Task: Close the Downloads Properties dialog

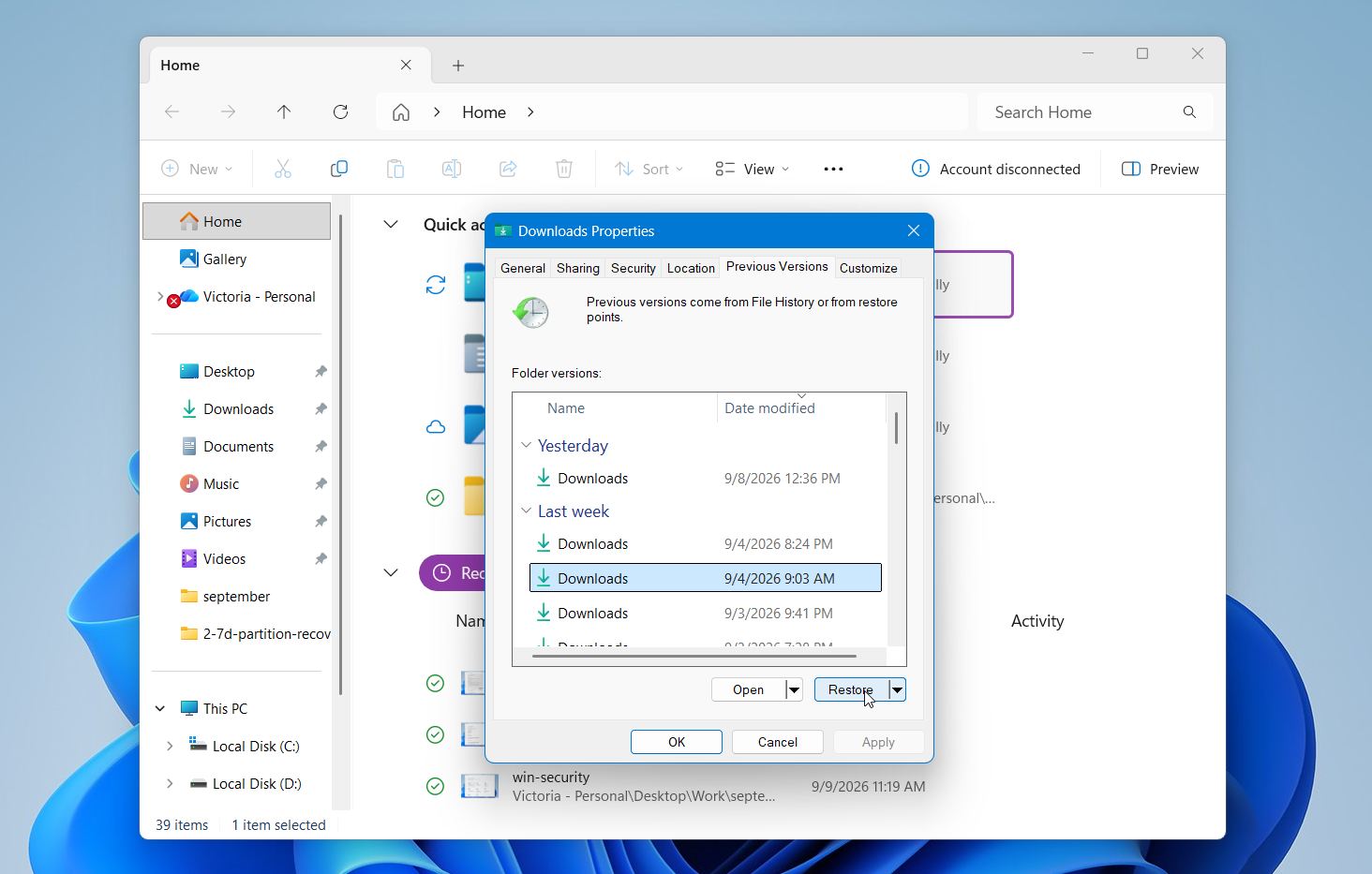Action: coord(914,230)
